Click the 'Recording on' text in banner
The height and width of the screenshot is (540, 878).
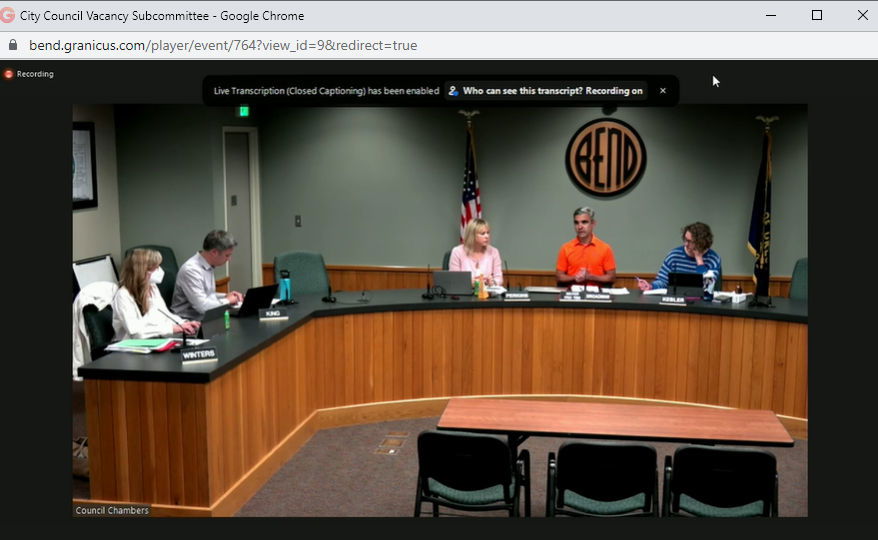(614, 91)
